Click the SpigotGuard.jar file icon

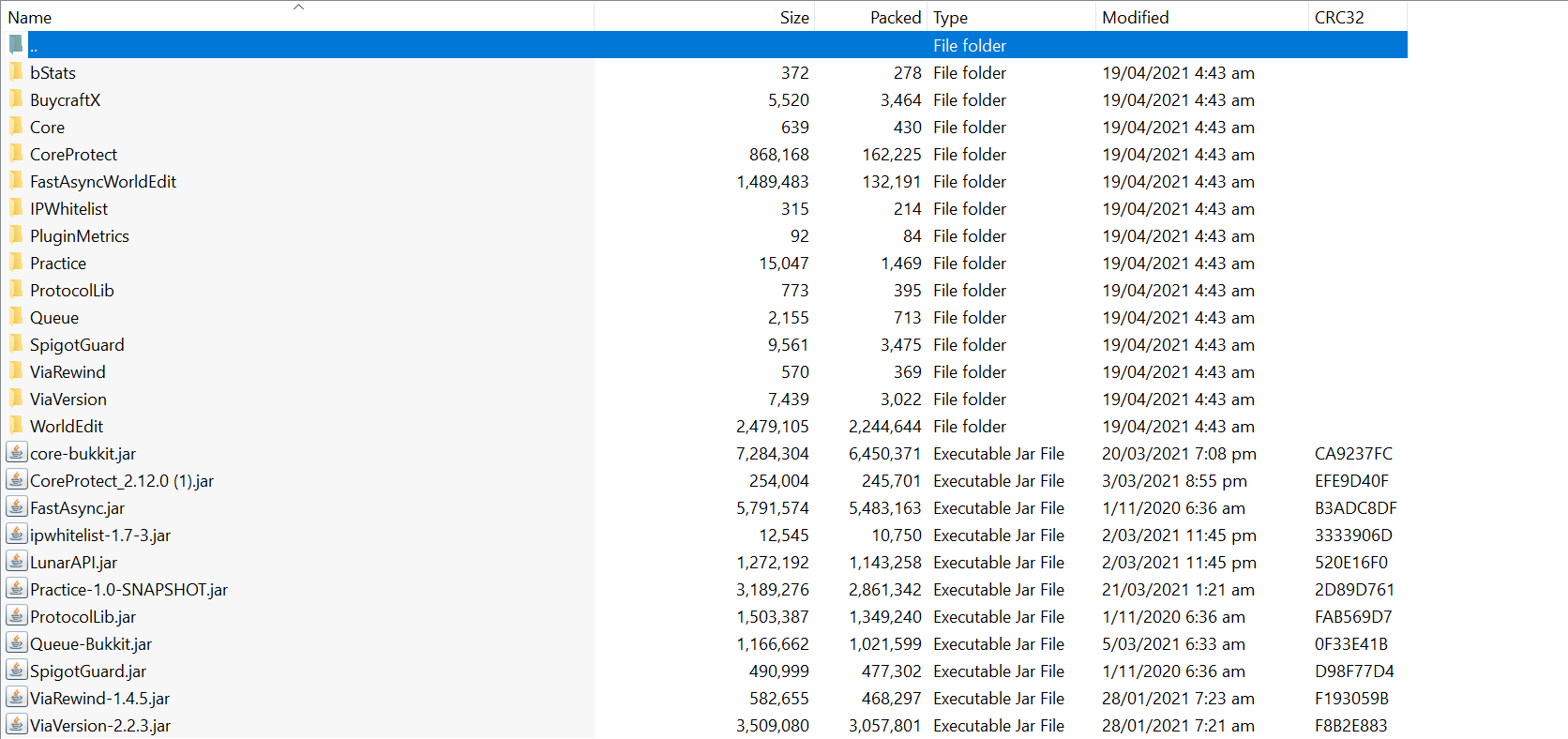click(16, 671)
